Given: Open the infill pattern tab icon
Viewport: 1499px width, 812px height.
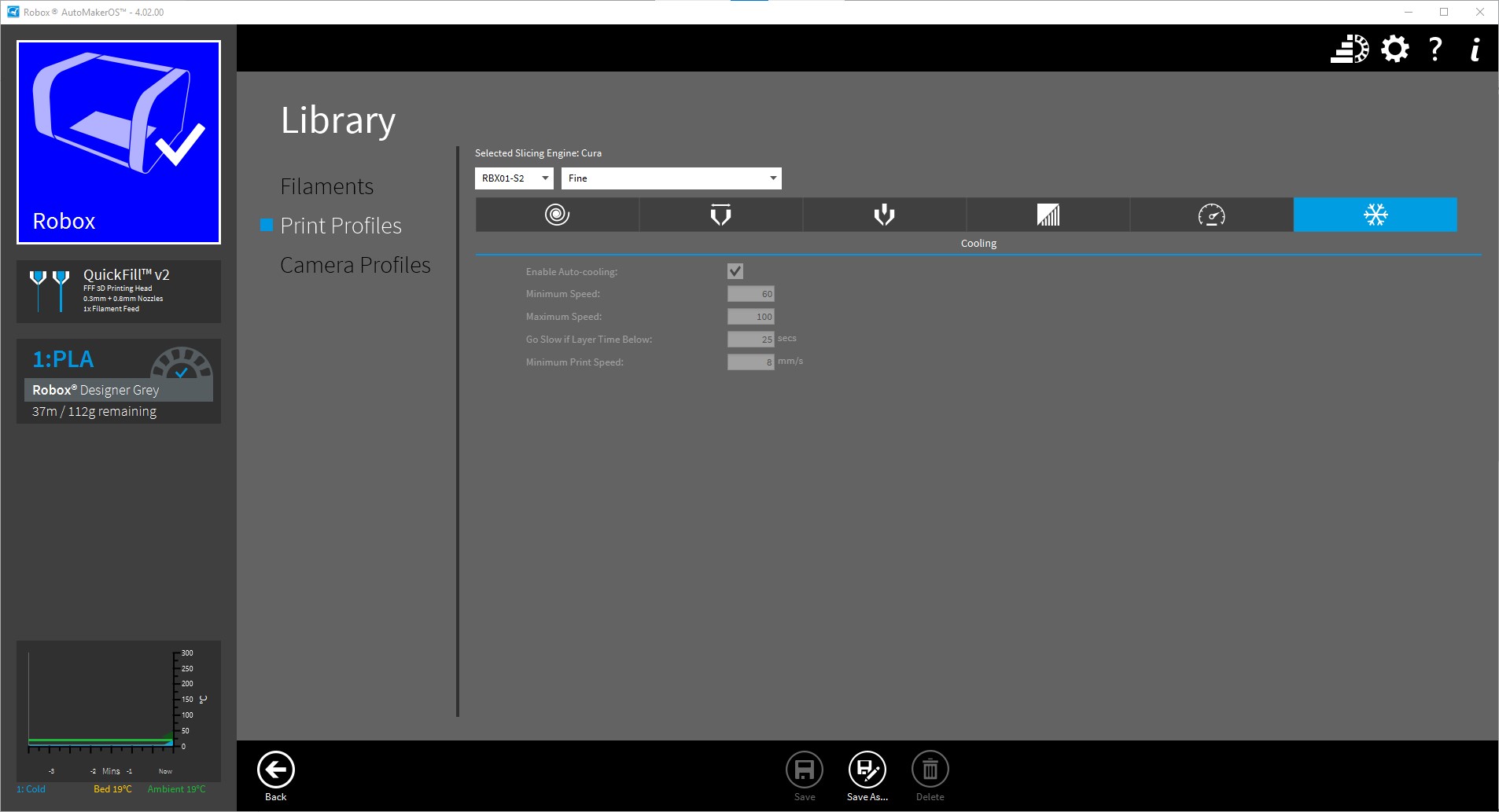Looking at the screenshot, I should coord(1048,215).
